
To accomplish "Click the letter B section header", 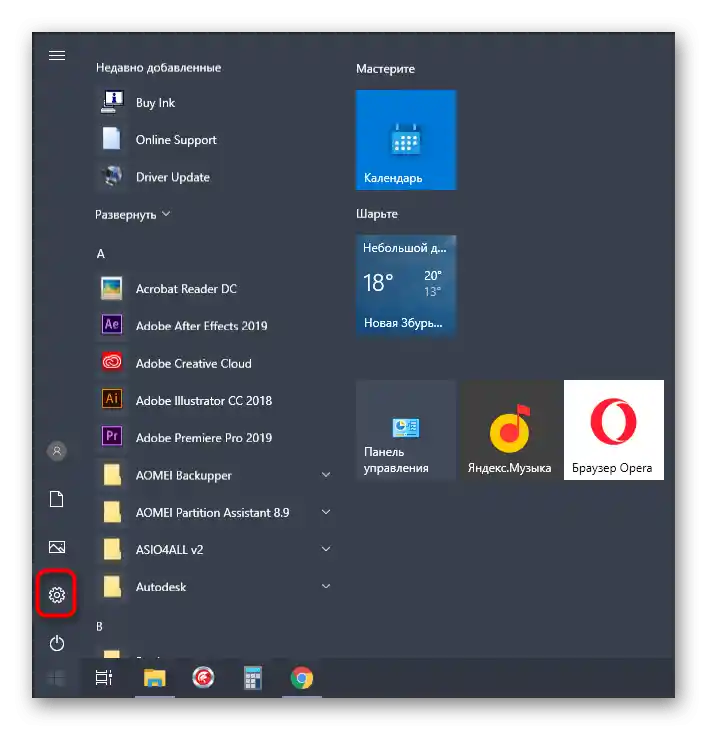I will coord(99,627).
